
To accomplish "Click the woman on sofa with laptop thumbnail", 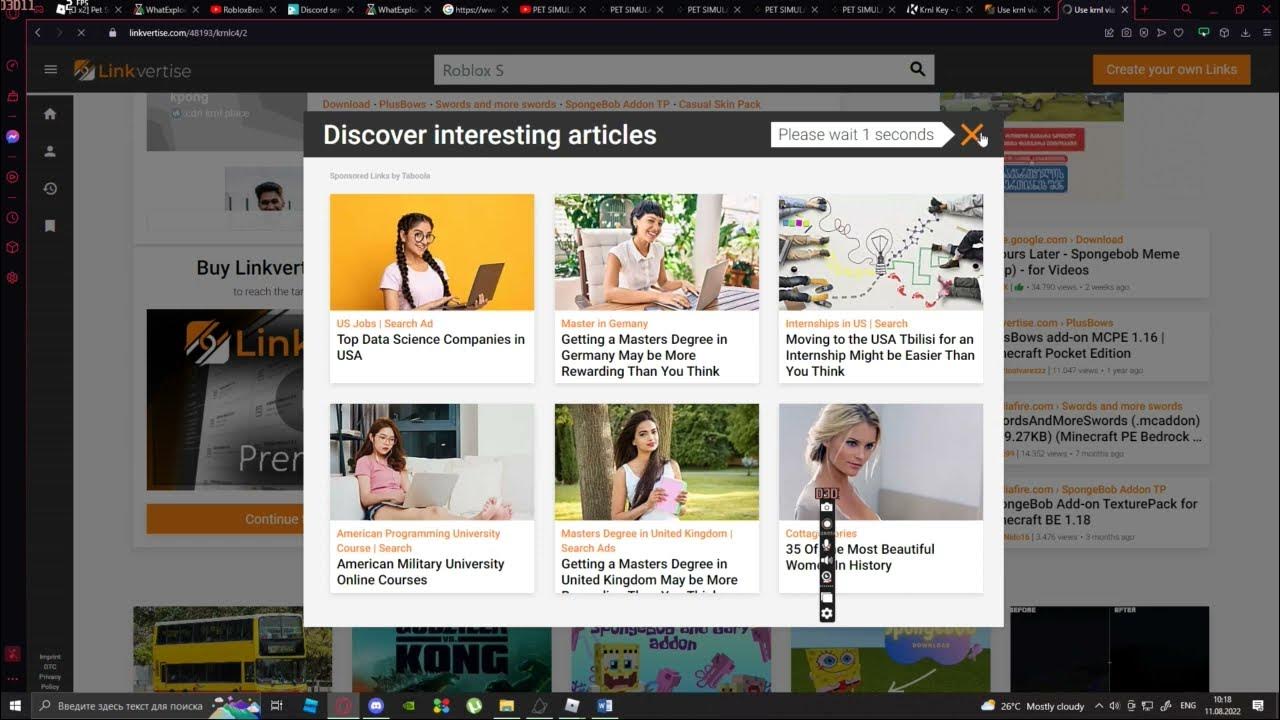I will pyautogui.click(x=432, y=462).
